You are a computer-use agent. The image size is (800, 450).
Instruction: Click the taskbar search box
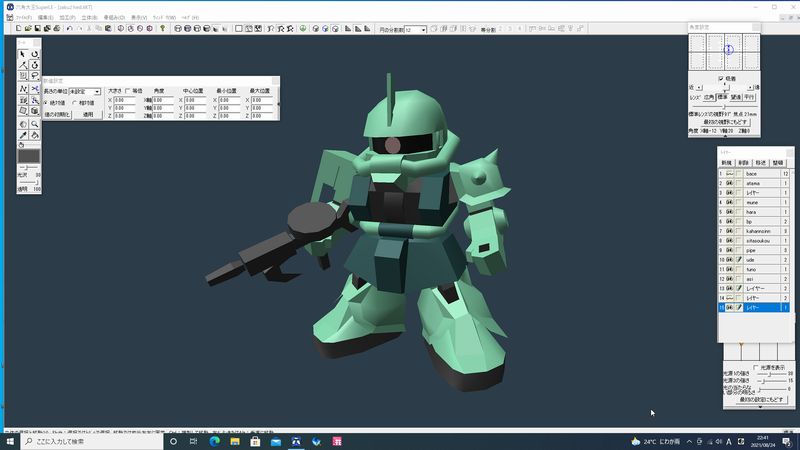tap(92, 441)
